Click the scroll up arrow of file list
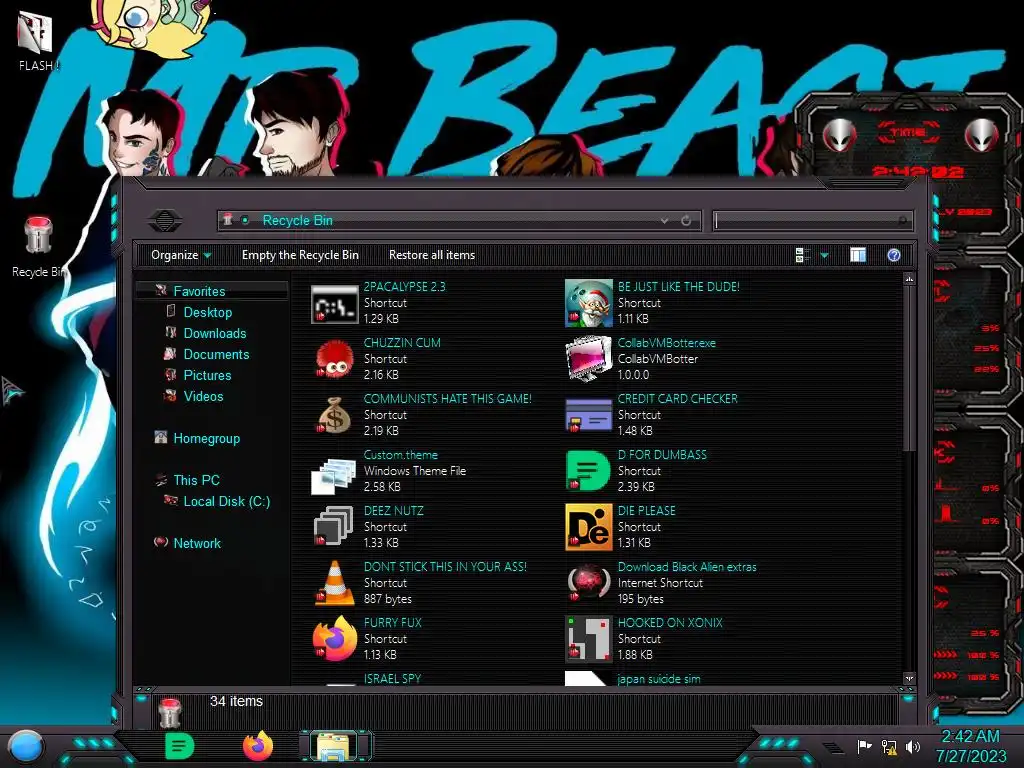Viewport: 1024px width, 768px height. click(x=908, y=280)
